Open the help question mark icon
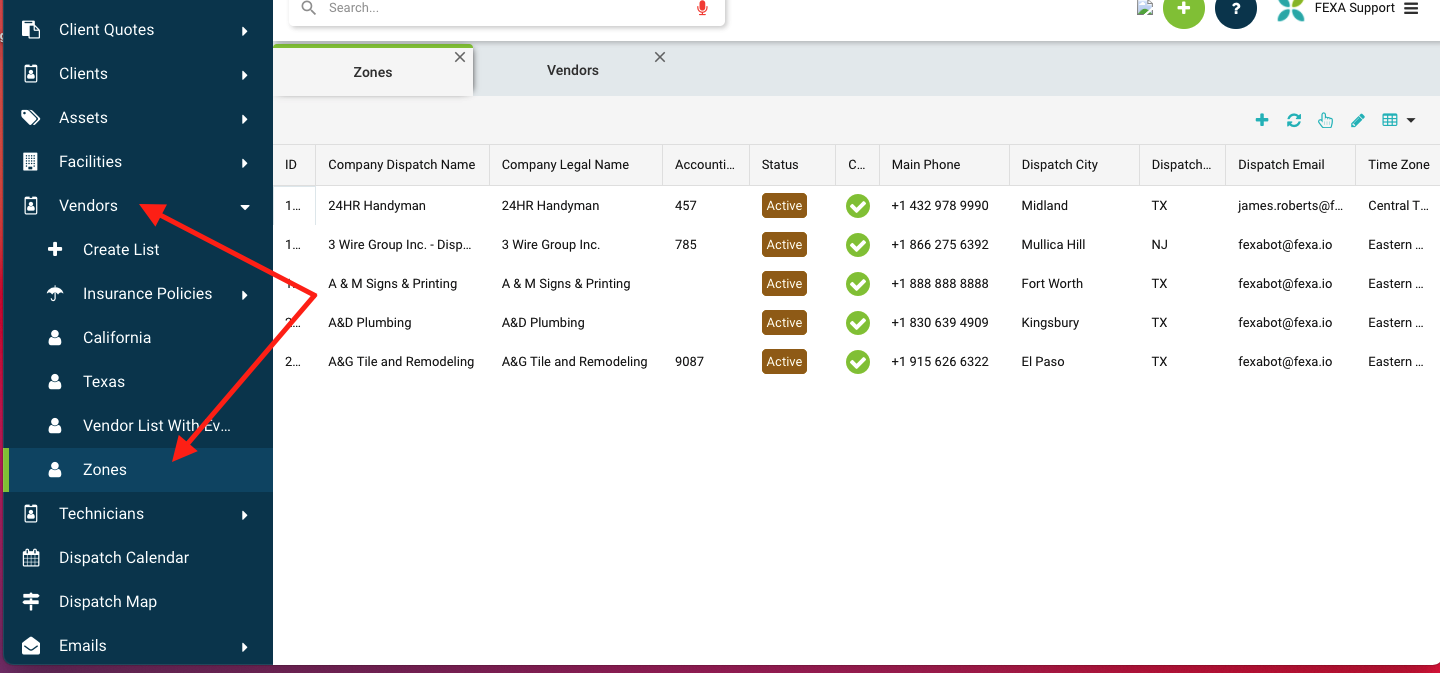This screenshot has width=1440, height=673. click(x=1236, y=9)
